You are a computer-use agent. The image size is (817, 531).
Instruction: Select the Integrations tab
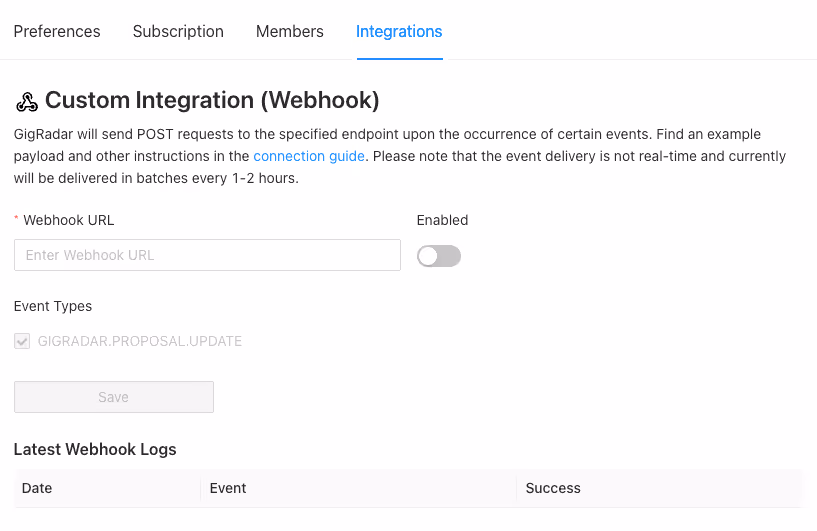tap(399, 31)
